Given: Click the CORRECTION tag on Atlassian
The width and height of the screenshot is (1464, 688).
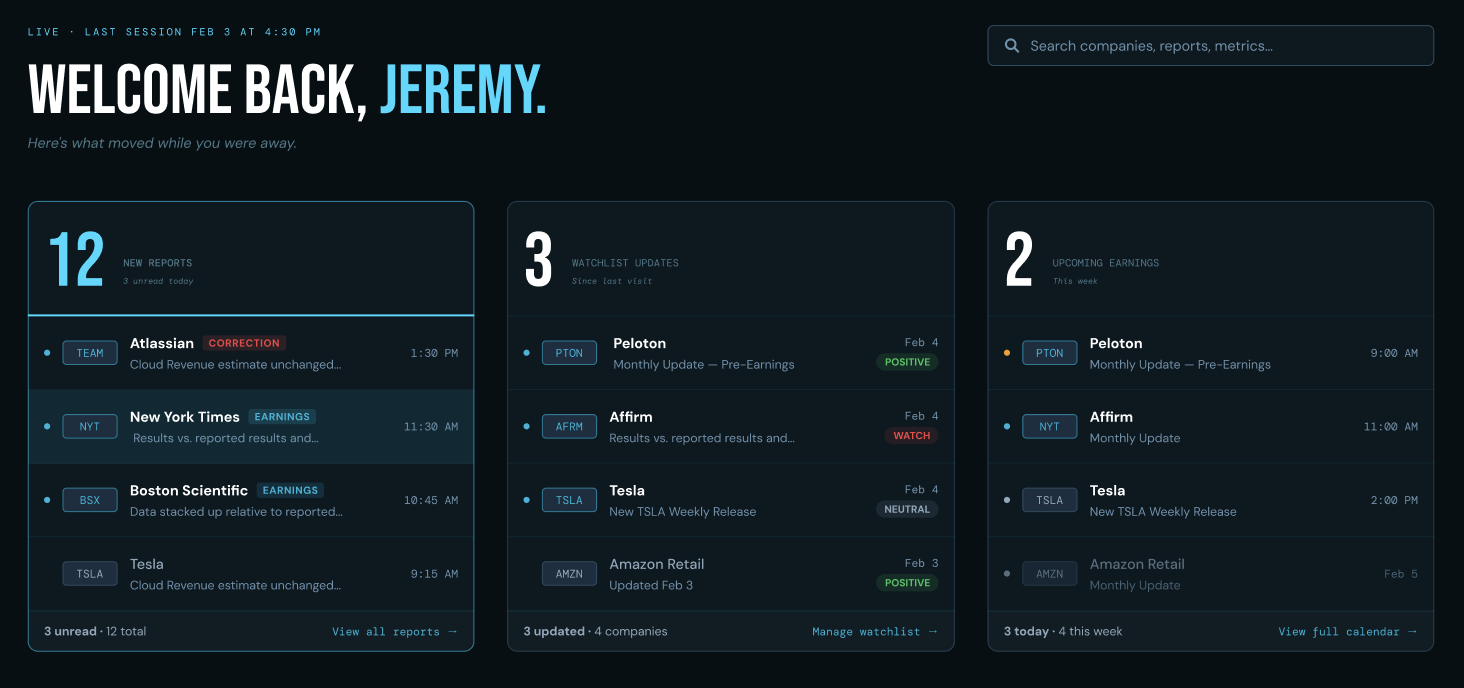Looking at the screenshot, I should [244, 343].
